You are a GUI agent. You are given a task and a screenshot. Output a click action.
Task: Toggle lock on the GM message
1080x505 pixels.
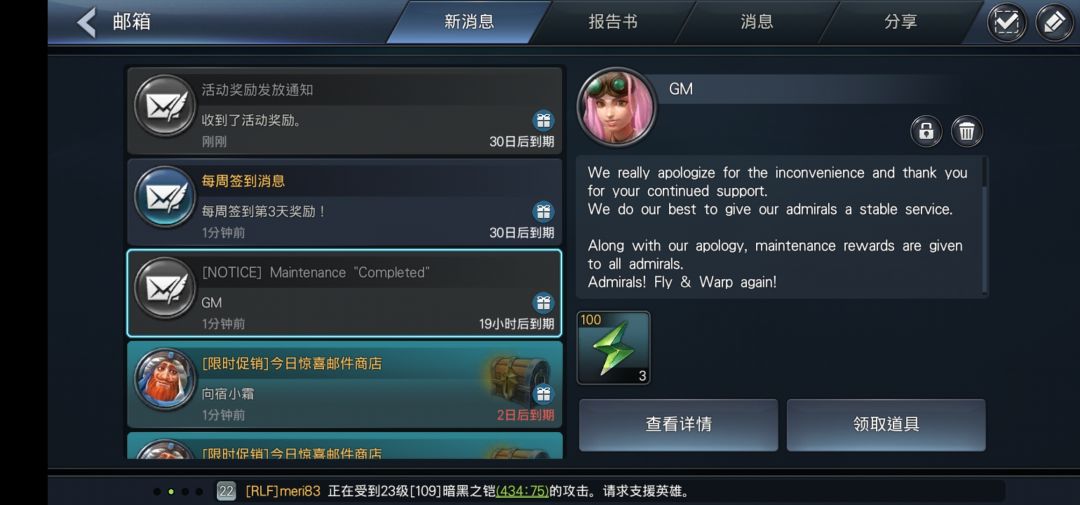point(926,131)
